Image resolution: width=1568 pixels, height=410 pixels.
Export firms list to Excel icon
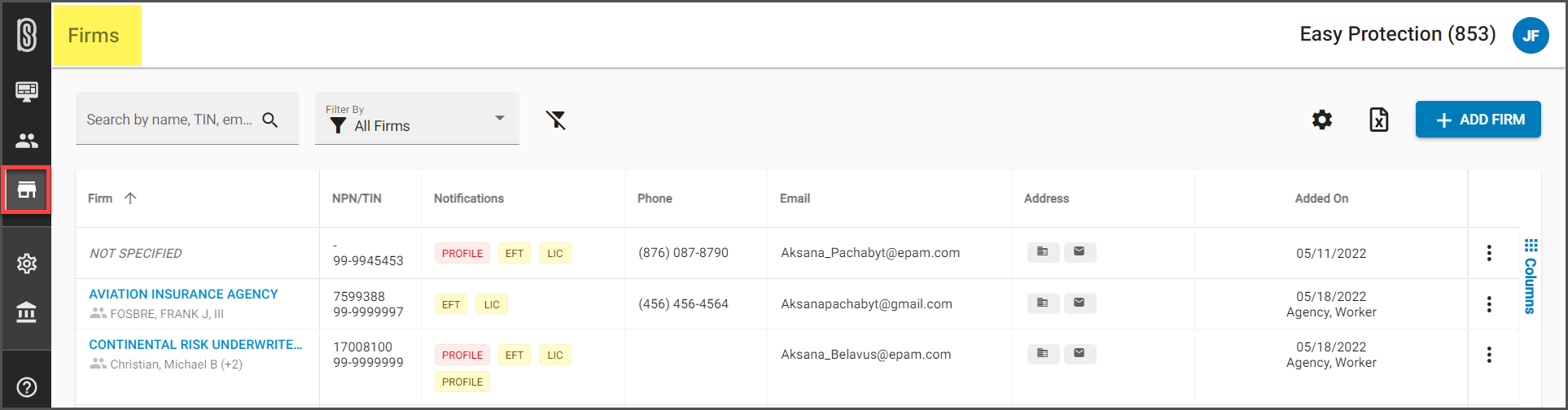pyautogui.click(x=1378, y=120)
